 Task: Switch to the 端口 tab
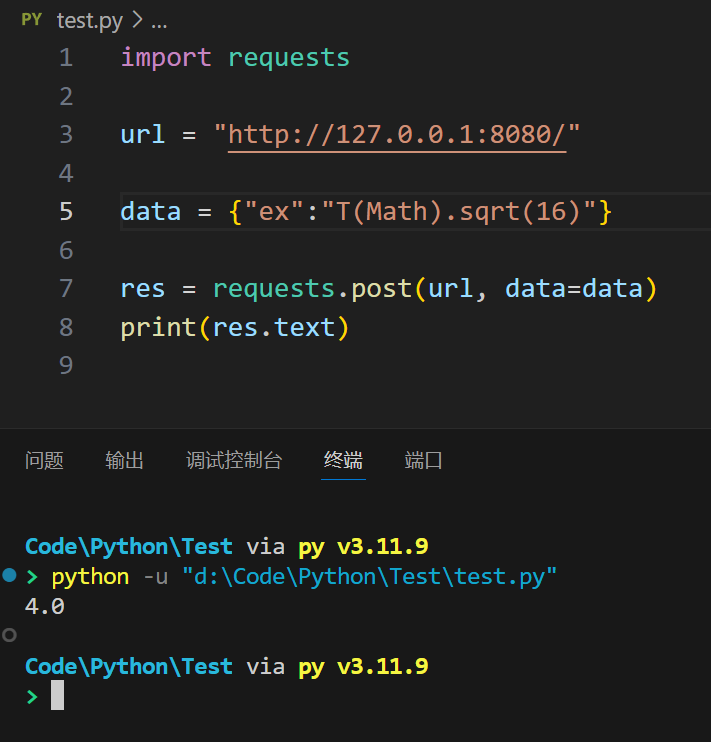click(x=423, y=460)
